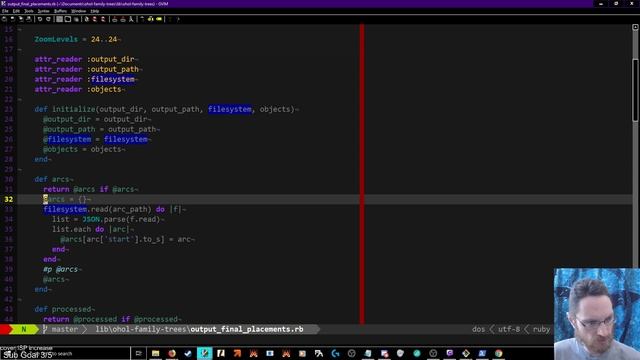Click the Make toolbar icon
Screen dimensions: 640x360
click(x=142, y=19)
